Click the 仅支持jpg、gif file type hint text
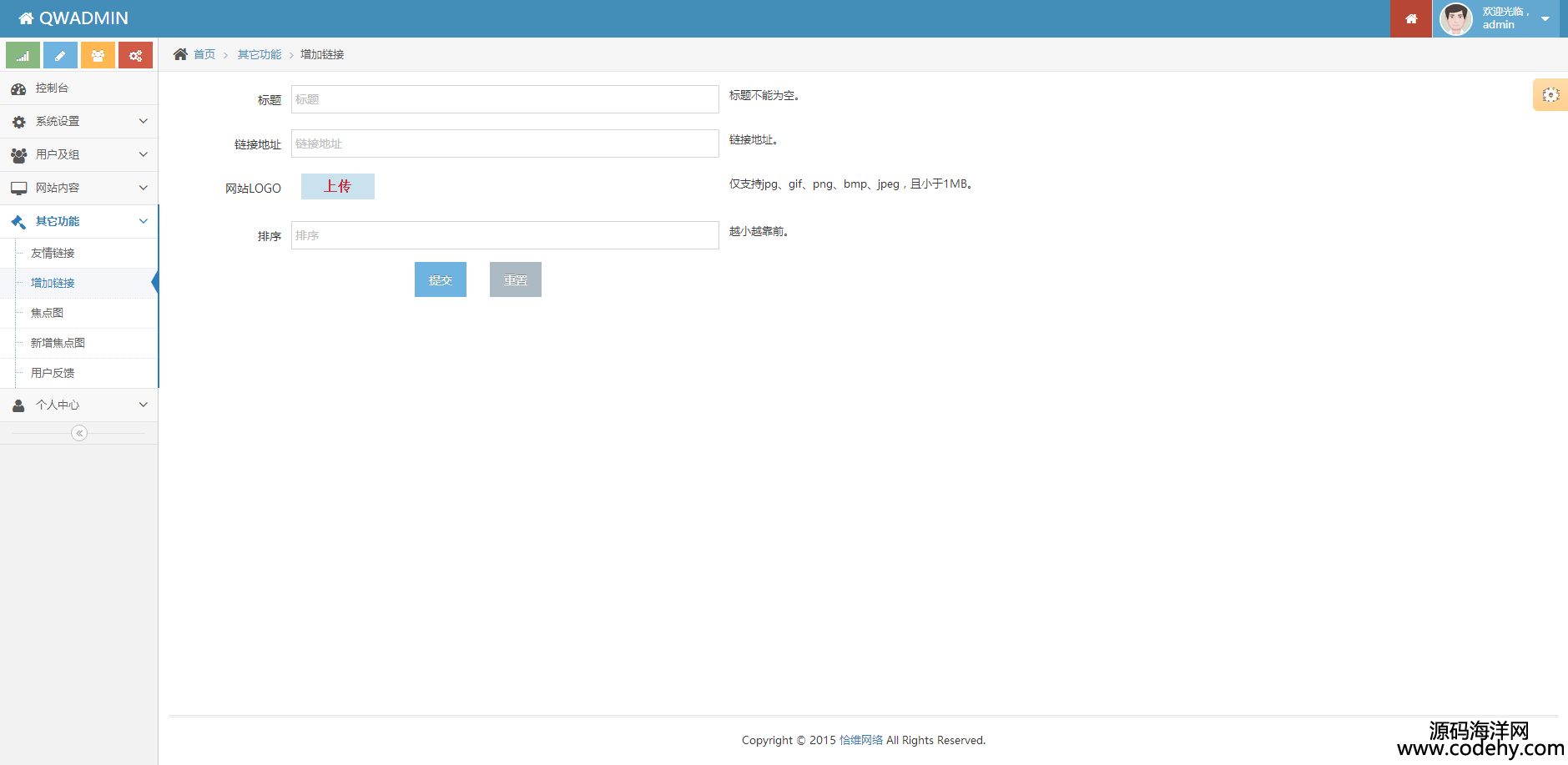 (x=851, y=184)
